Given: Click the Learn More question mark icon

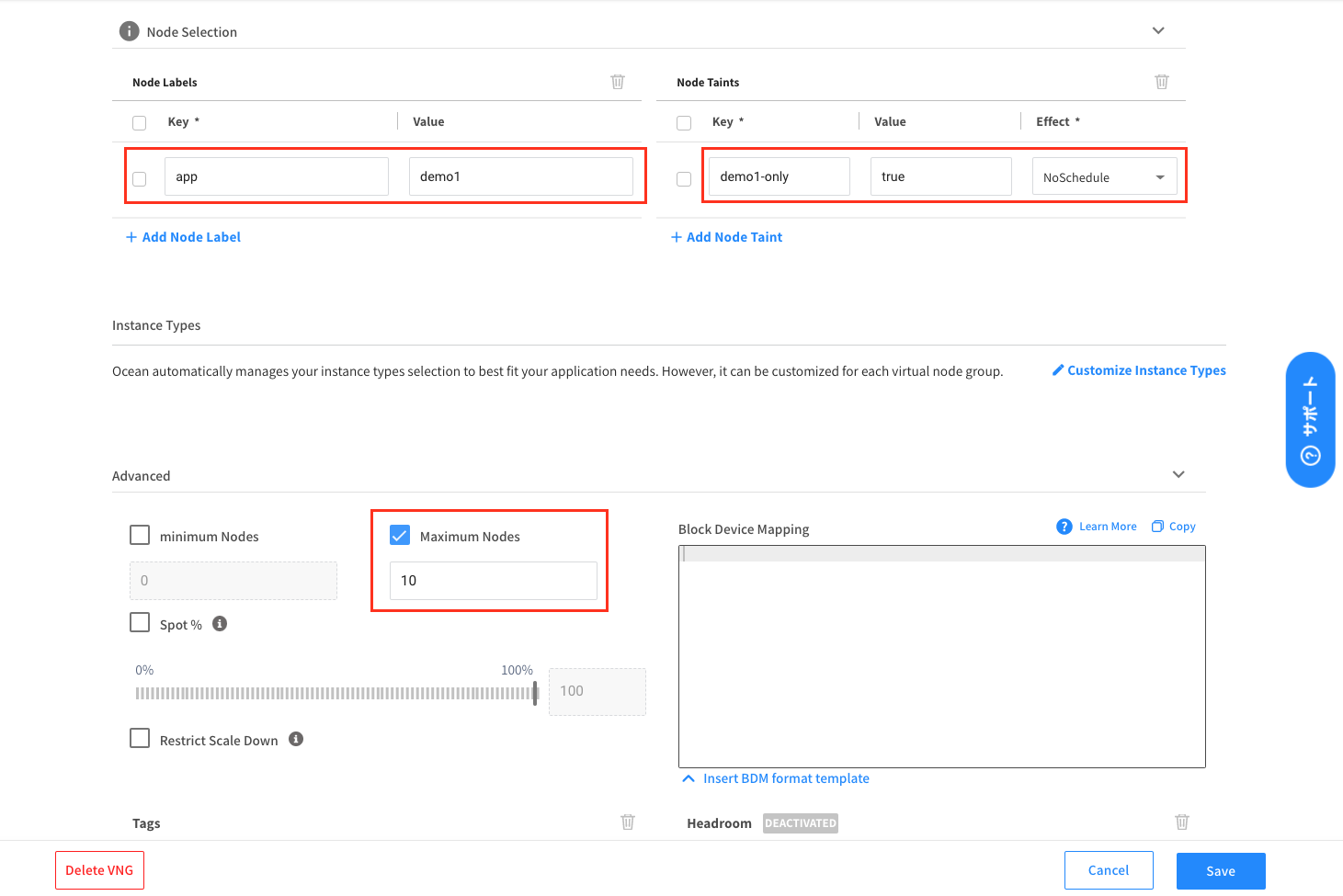Looking at the screenshot, I should pyautogui.click(x=1064, y=527).
